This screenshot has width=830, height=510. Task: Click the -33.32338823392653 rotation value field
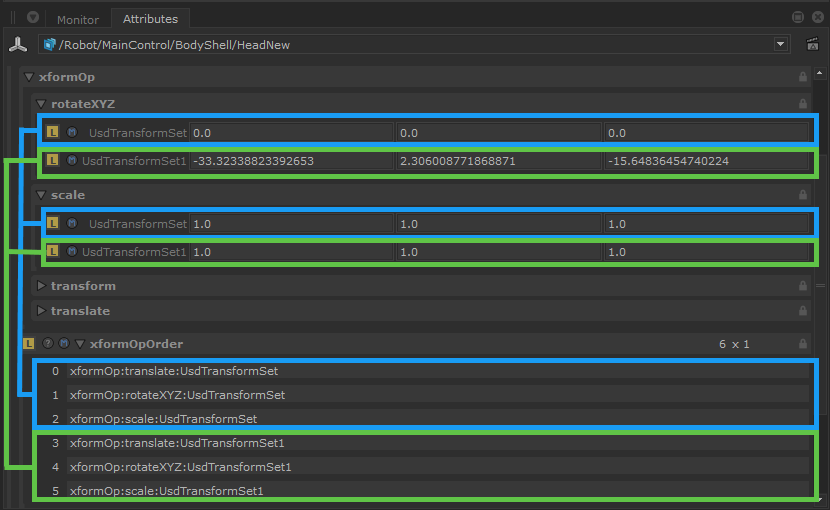pyautogui.click(x=290, y=161)
